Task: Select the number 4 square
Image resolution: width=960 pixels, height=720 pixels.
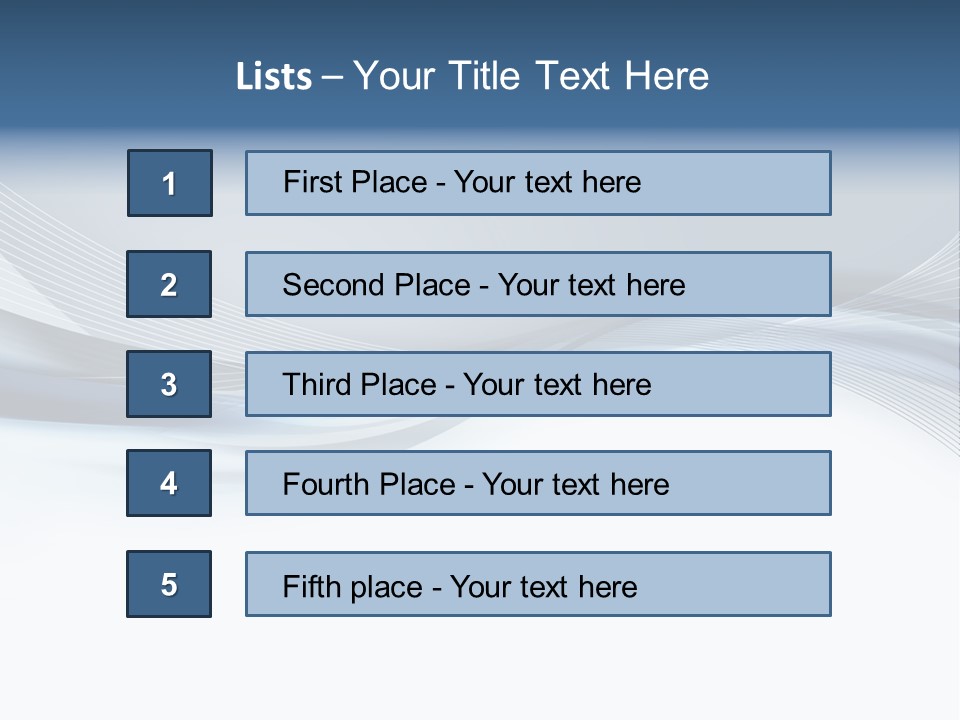Action: (169, 483)
